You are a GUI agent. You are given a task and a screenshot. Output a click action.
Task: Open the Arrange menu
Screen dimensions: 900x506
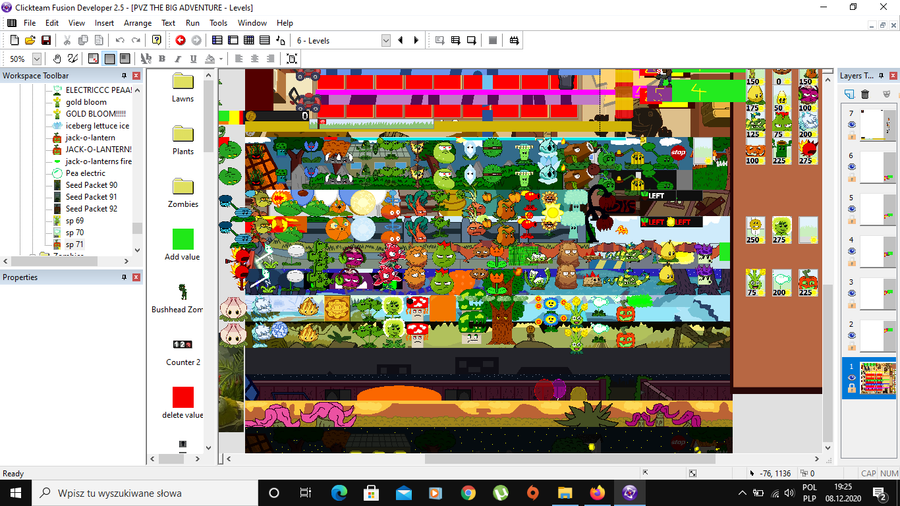click(138, 23)
